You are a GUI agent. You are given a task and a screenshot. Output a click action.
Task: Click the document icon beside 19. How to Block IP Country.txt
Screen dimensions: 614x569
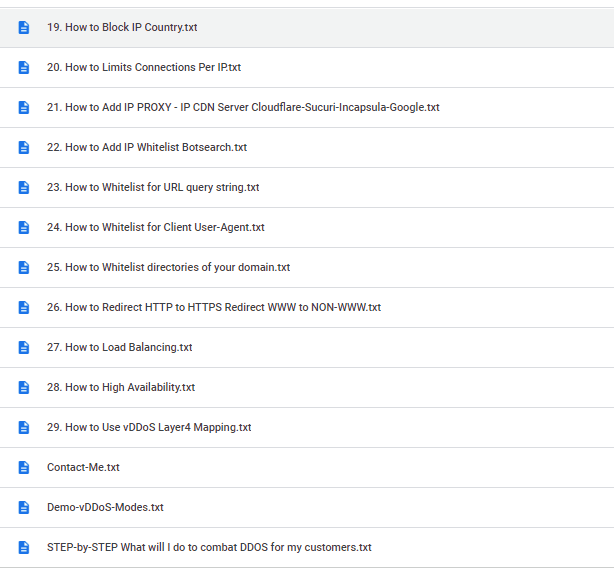24,28
